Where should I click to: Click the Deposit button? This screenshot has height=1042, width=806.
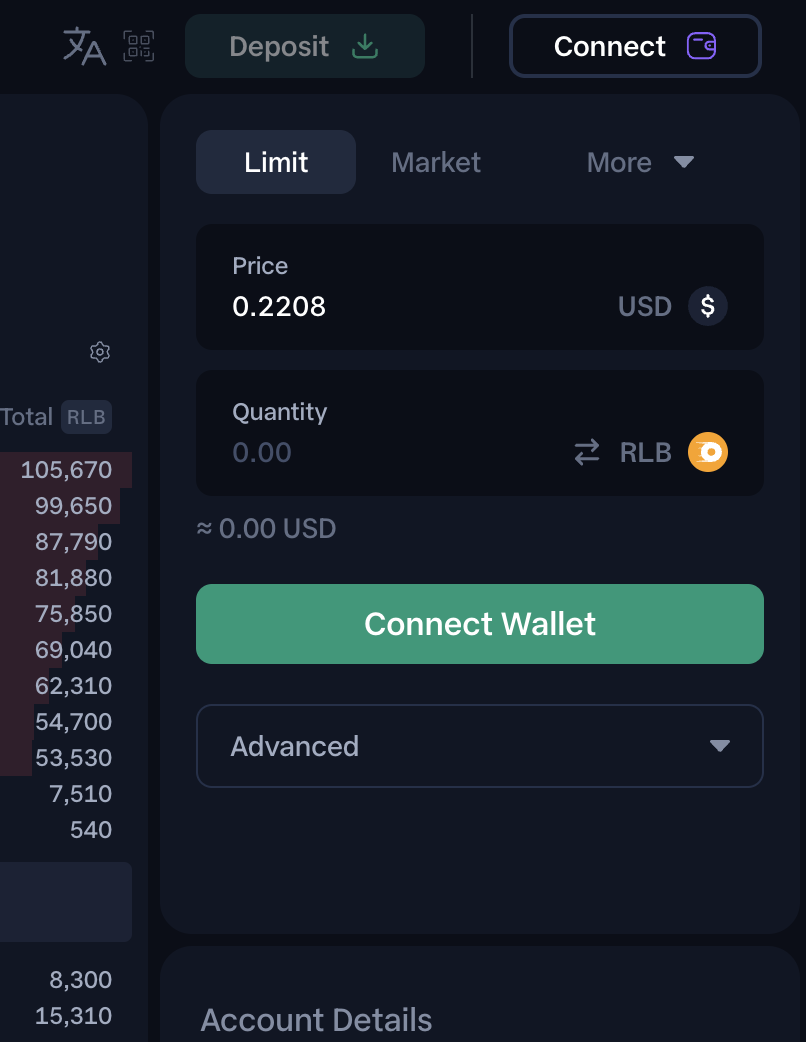click(x=304, y=46)
